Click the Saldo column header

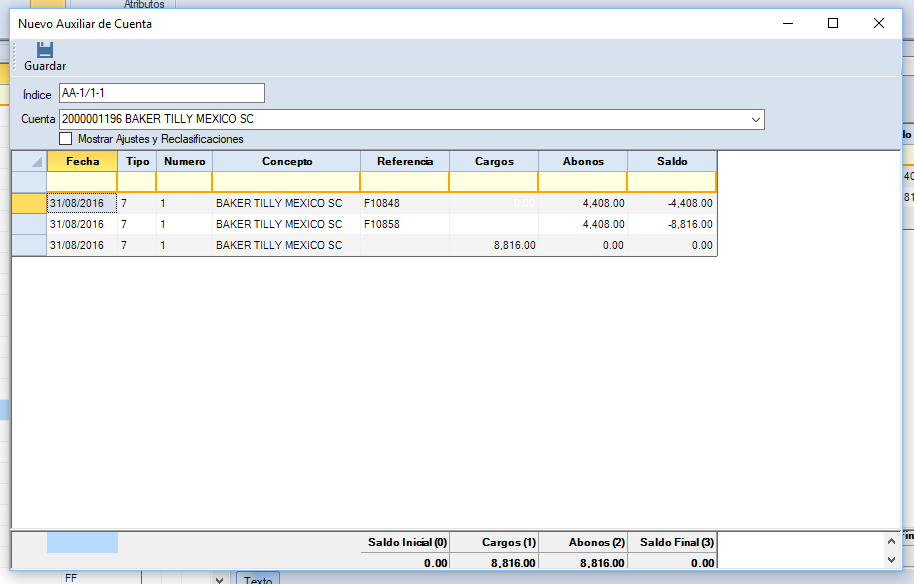point(672,161)
